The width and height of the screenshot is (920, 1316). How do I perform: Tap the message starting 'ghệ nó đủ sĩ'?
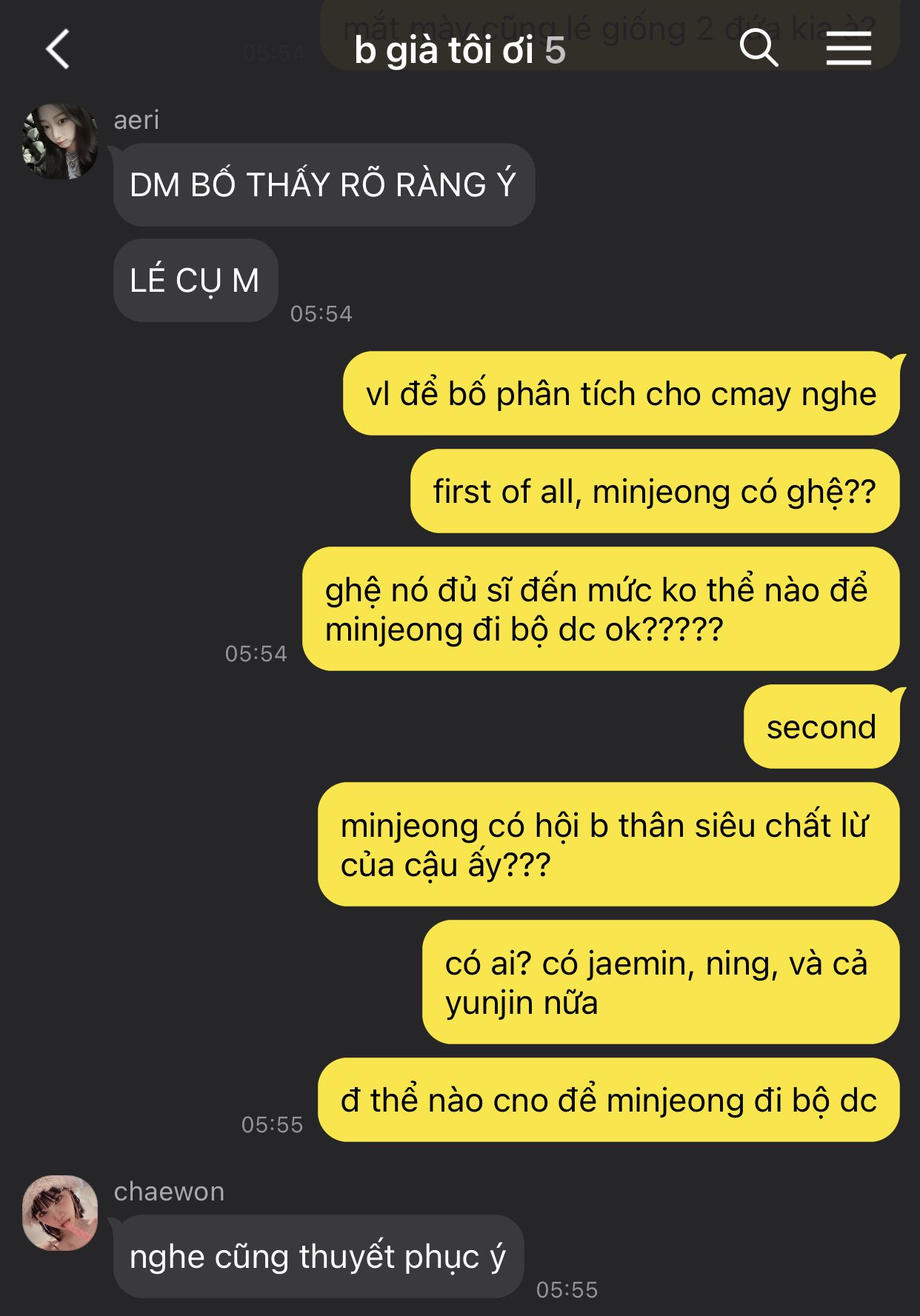pos(601,609)
